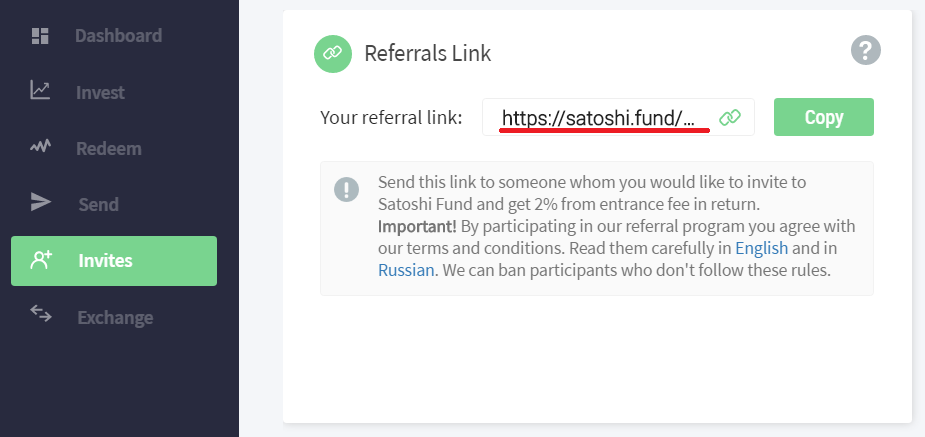Click the Invest chart icon

coord(40,91)
